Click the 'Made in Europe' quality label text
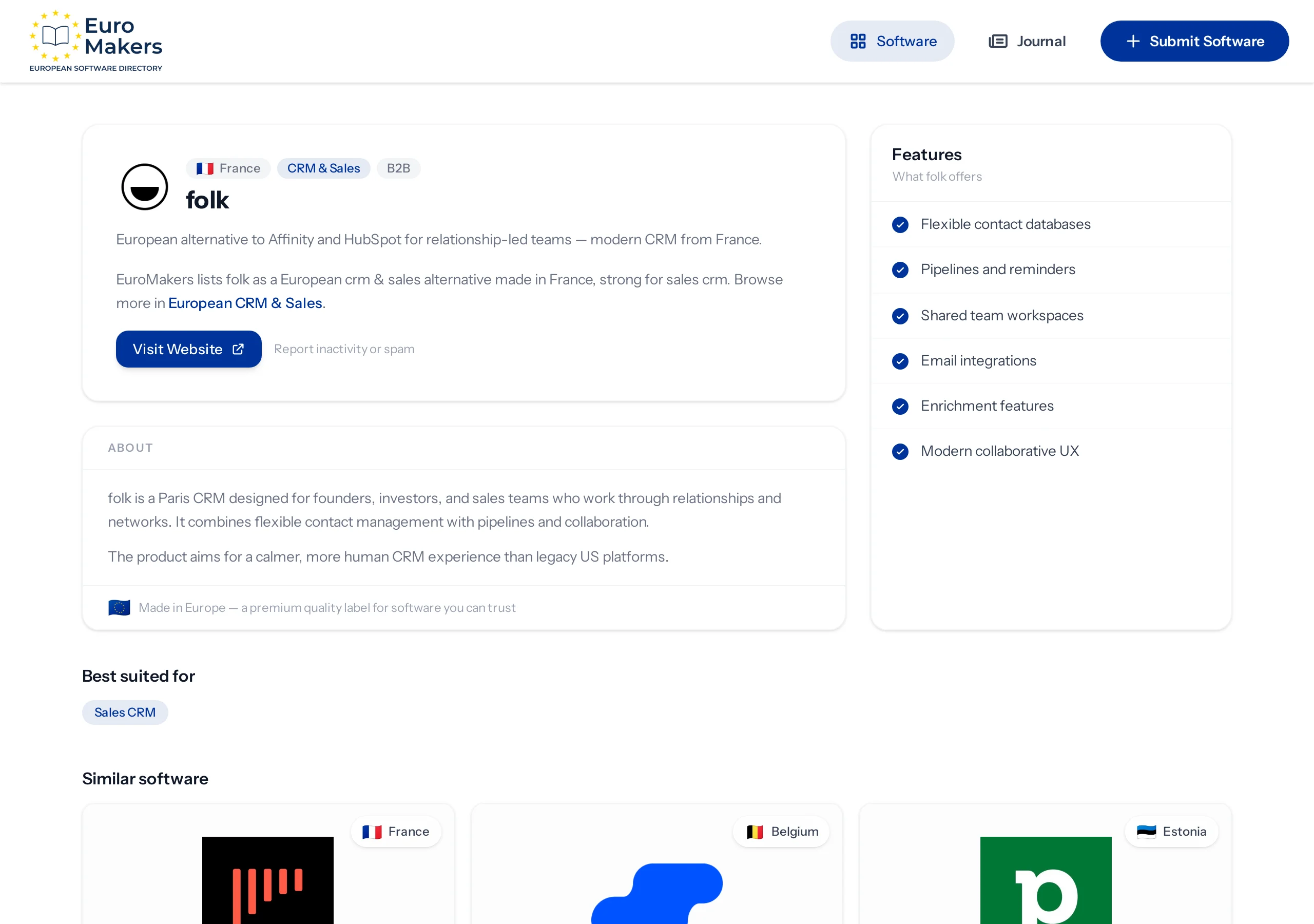This screenshot has width=1314, height=924. (x=327, y=607)
